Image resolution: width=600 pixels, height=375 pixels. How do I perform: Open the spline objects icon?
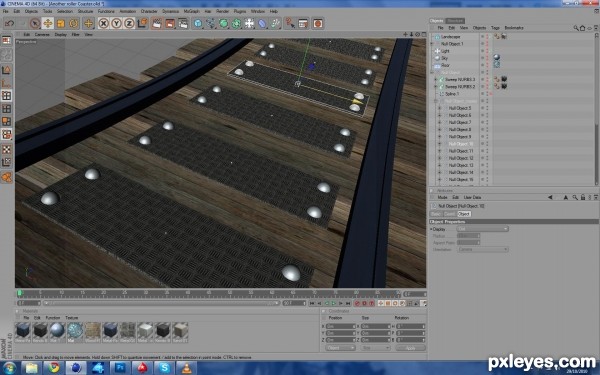pyautogui.click(x=211, y=23)
